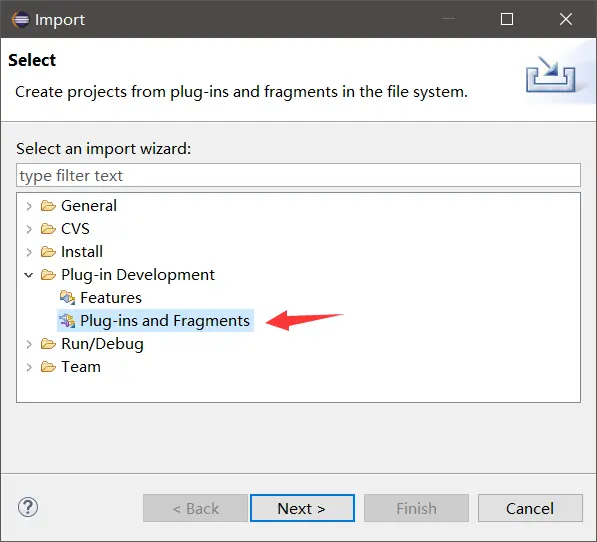Image resolution: width=597 pixels, height=542 pixels.
Task: Cancel the Import dialog
Action: [x=530, y=508]
